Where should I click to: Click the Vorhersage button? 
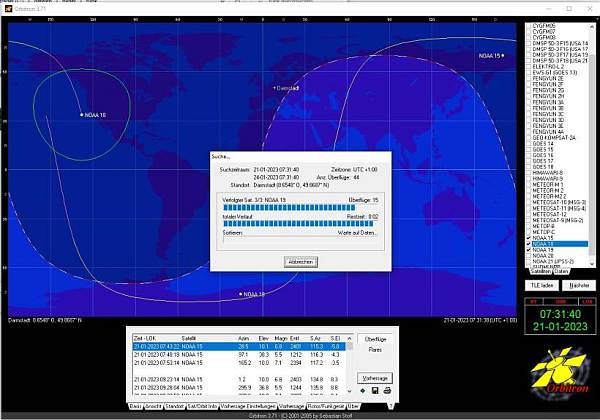pos(375,378)
